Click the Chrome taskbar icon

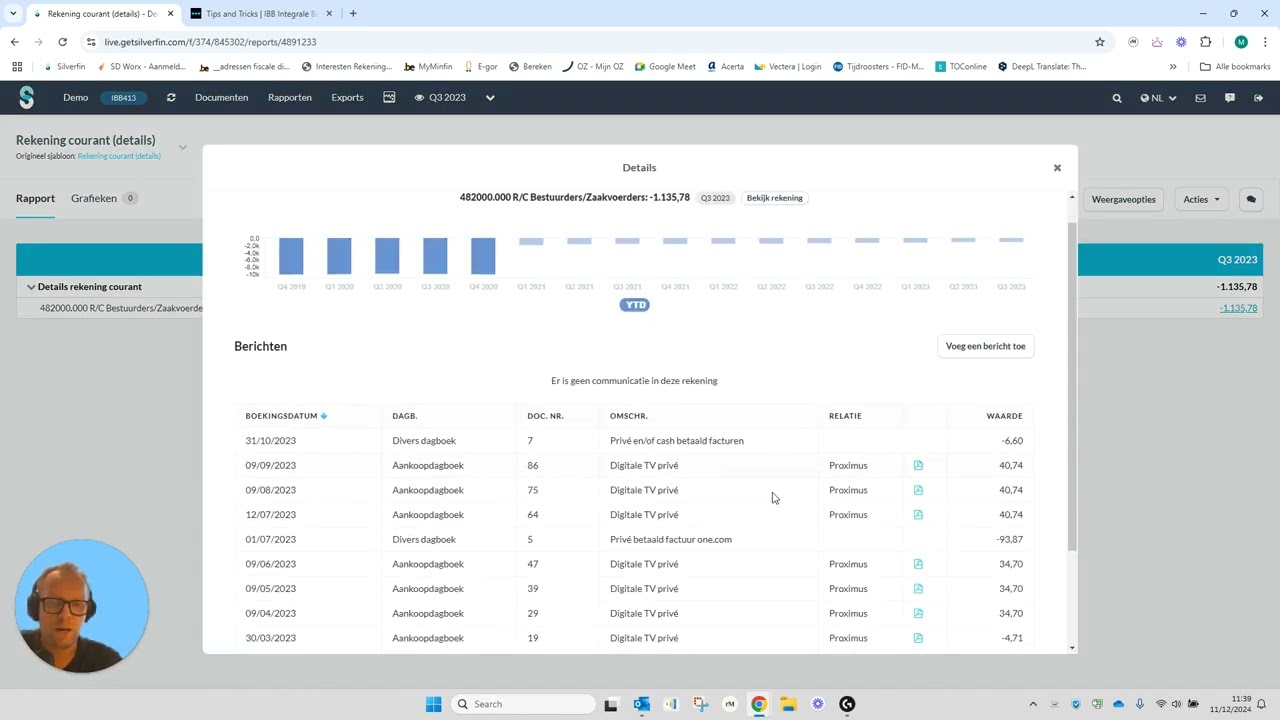point(759,704)
